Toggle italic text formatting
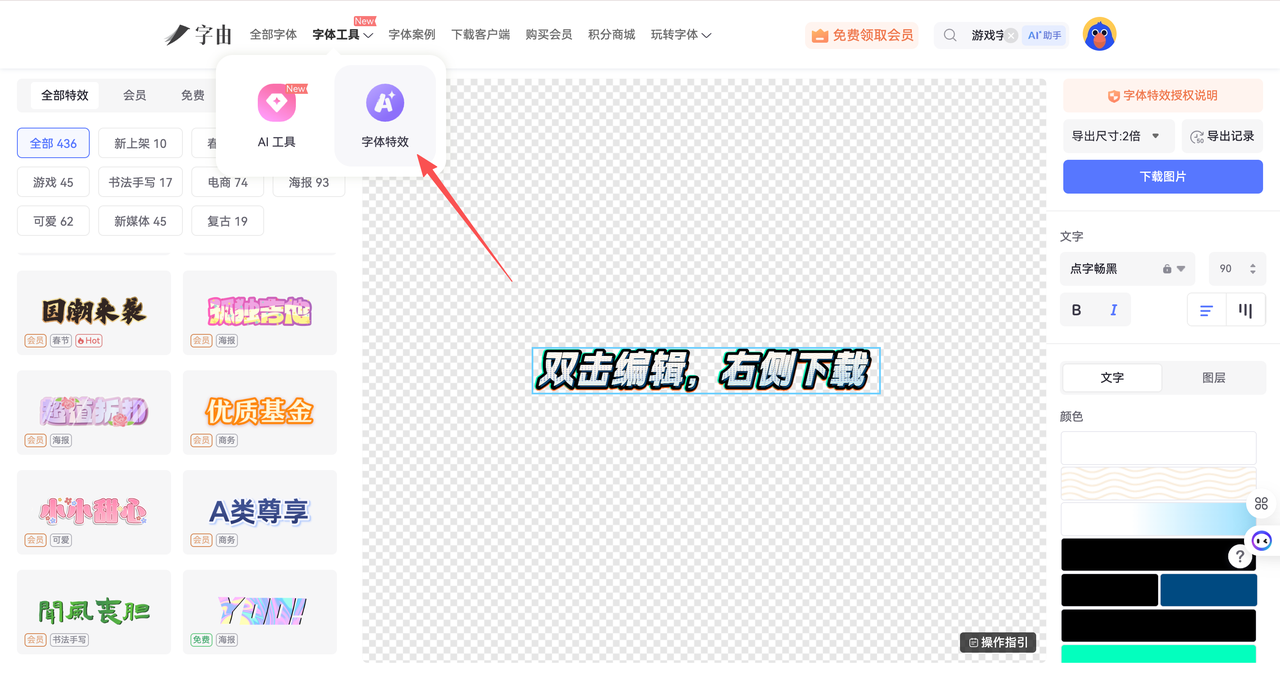 (1113, 310)
